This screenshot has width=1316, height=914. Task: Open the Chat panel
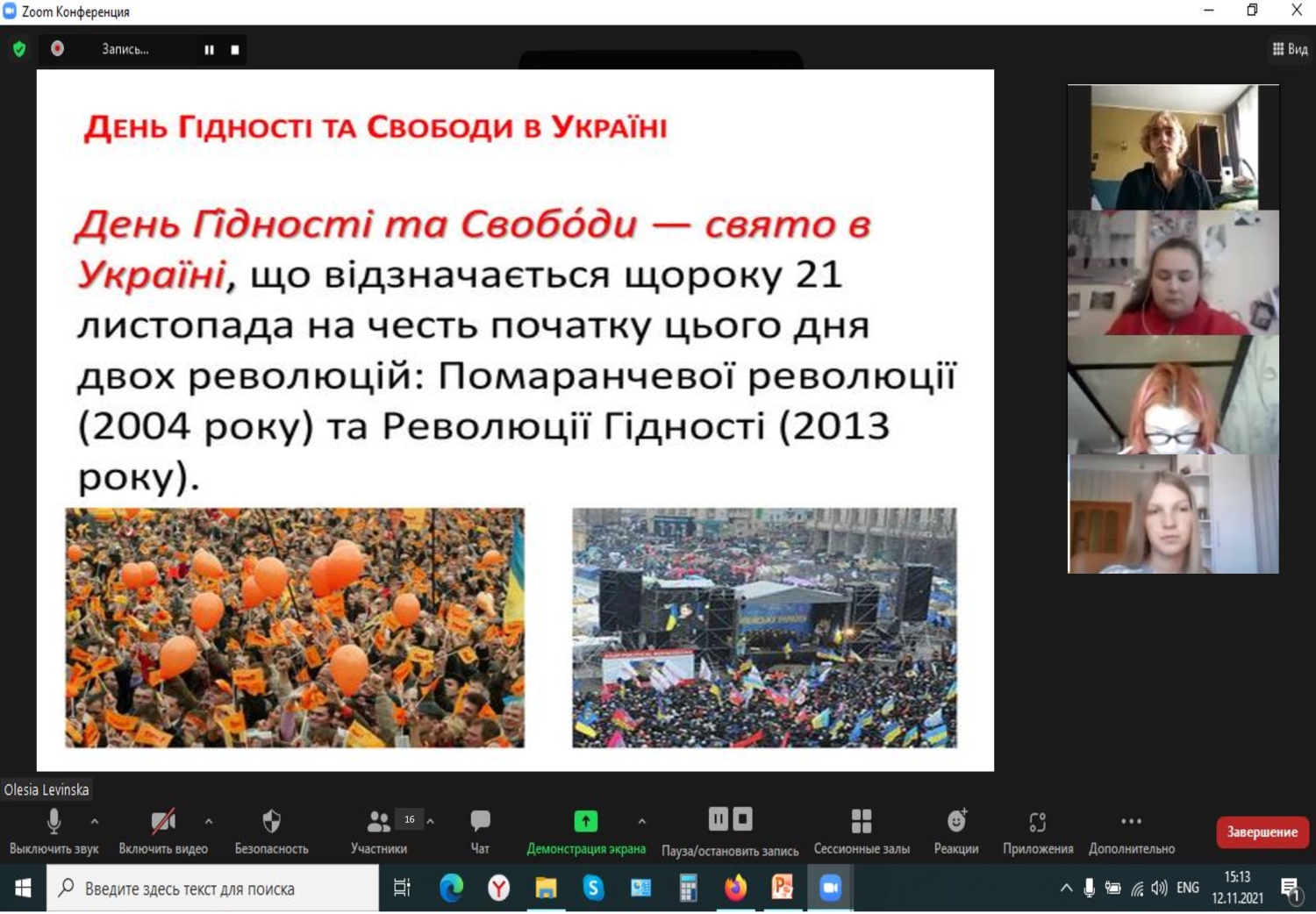pyautogui.click(x=480, y=823)
